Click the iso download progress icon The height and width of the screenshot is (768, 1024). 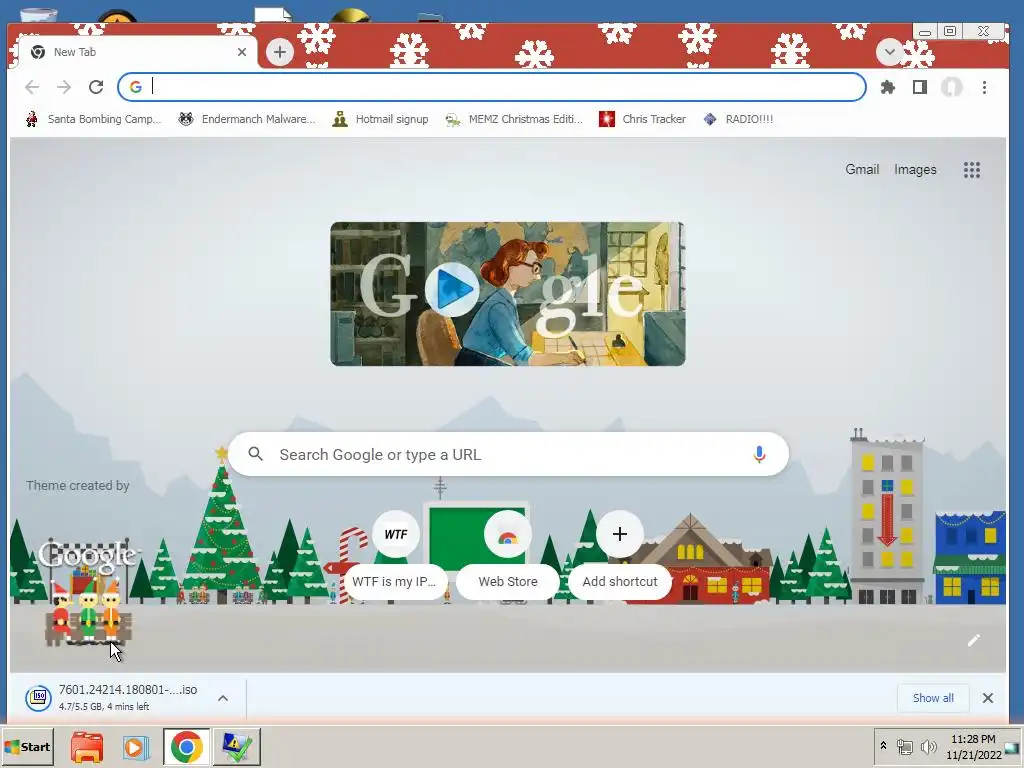(x=39, y=697)
